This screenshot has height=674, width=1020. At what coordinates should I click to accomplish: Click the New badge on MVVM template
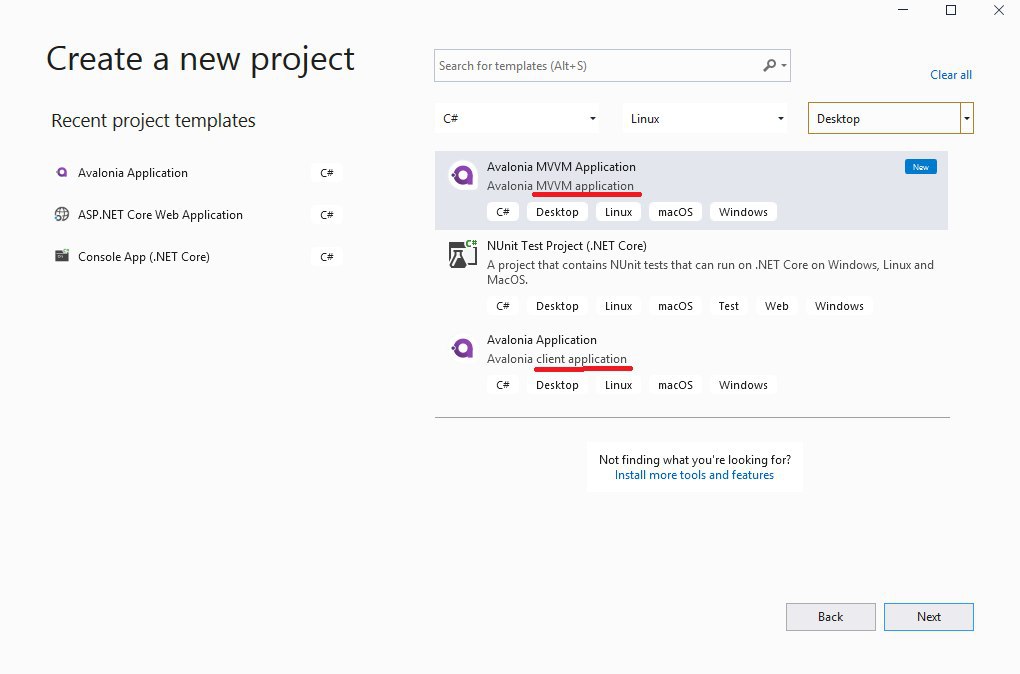[x=920, y=167]
